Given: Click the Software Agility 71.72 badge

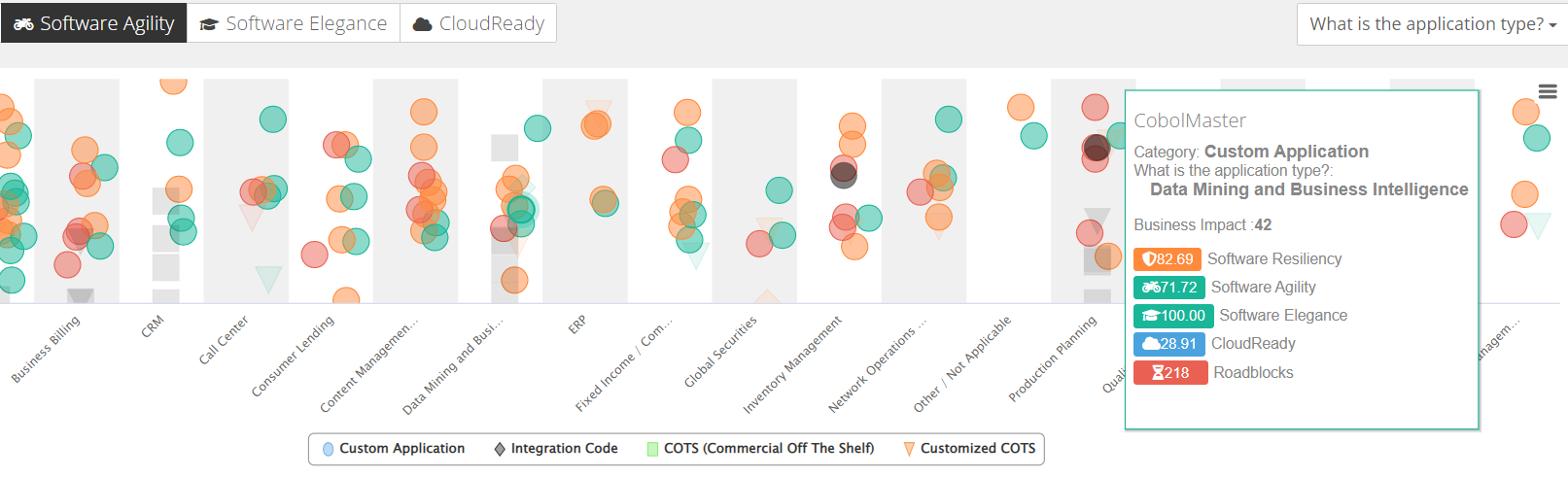Looking at the screenshot, I should pos(1169,288).
